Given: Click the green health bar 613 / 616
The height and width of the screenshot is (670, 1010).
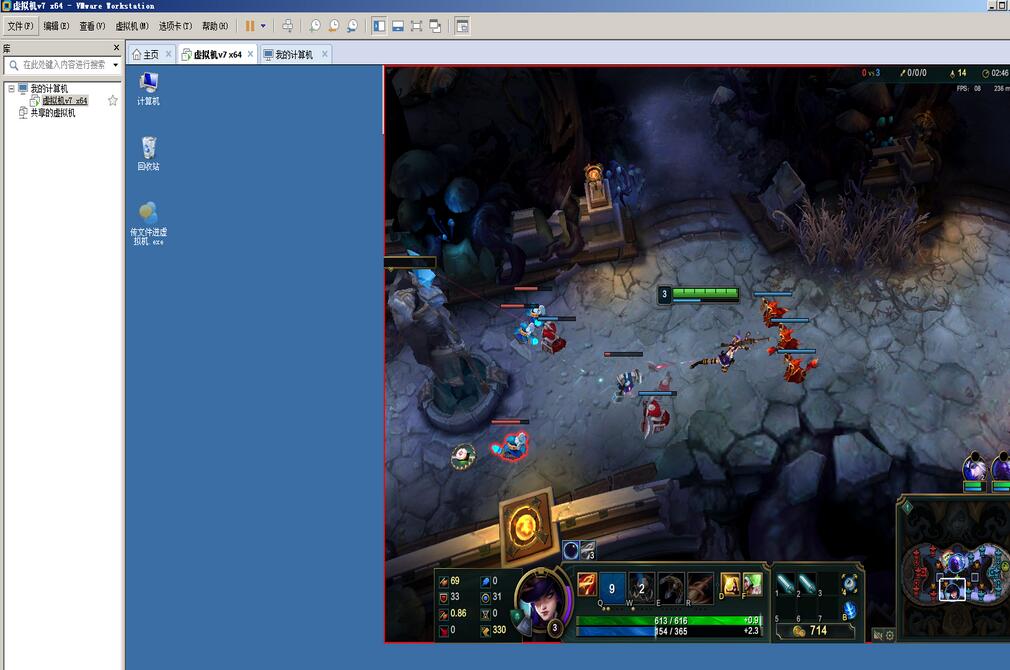Looking at the screenshot, I should [x=669, y=620].
